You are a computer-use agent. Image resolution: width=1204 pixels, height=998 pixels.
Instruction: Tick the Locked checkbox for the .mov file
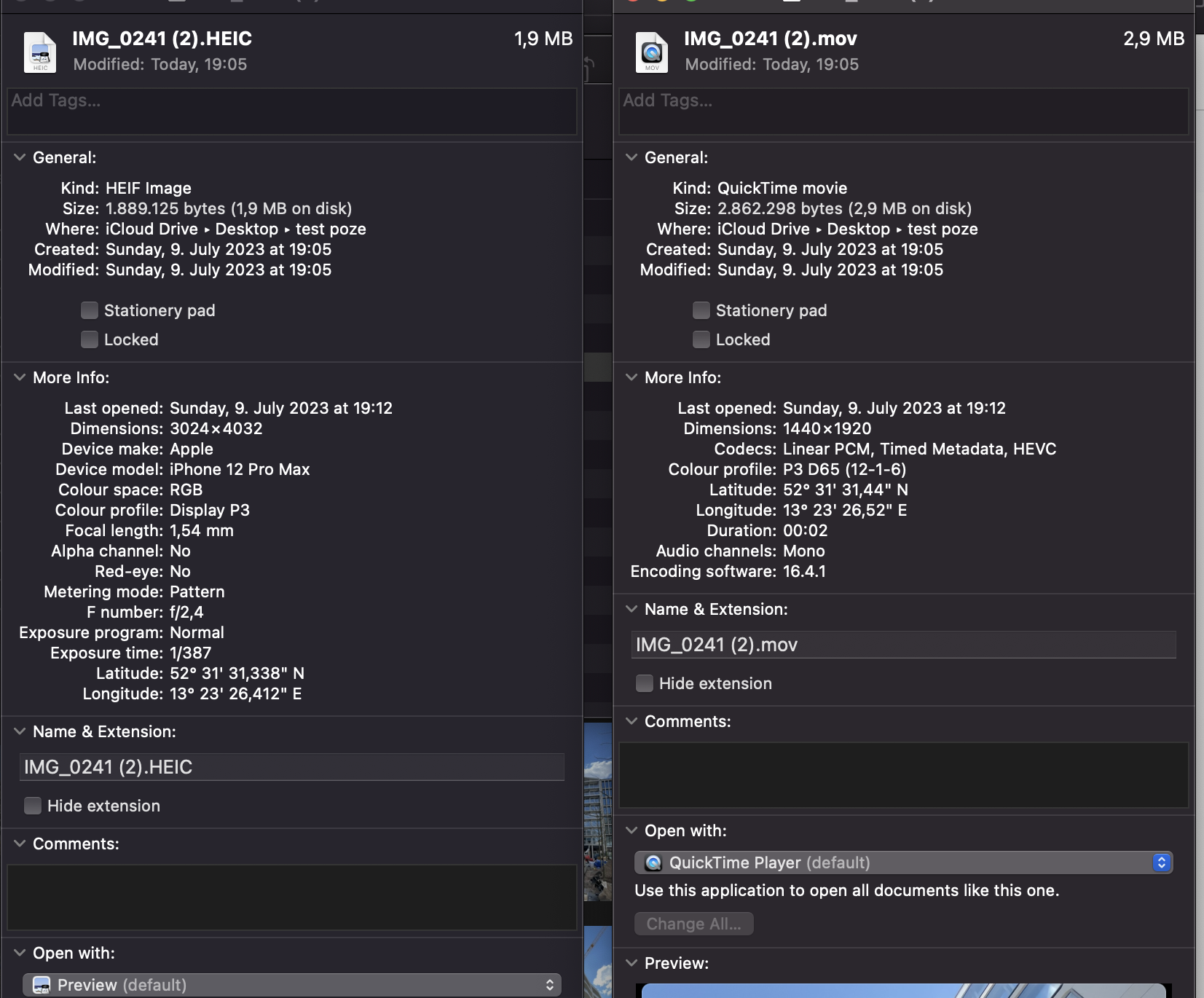701,339
